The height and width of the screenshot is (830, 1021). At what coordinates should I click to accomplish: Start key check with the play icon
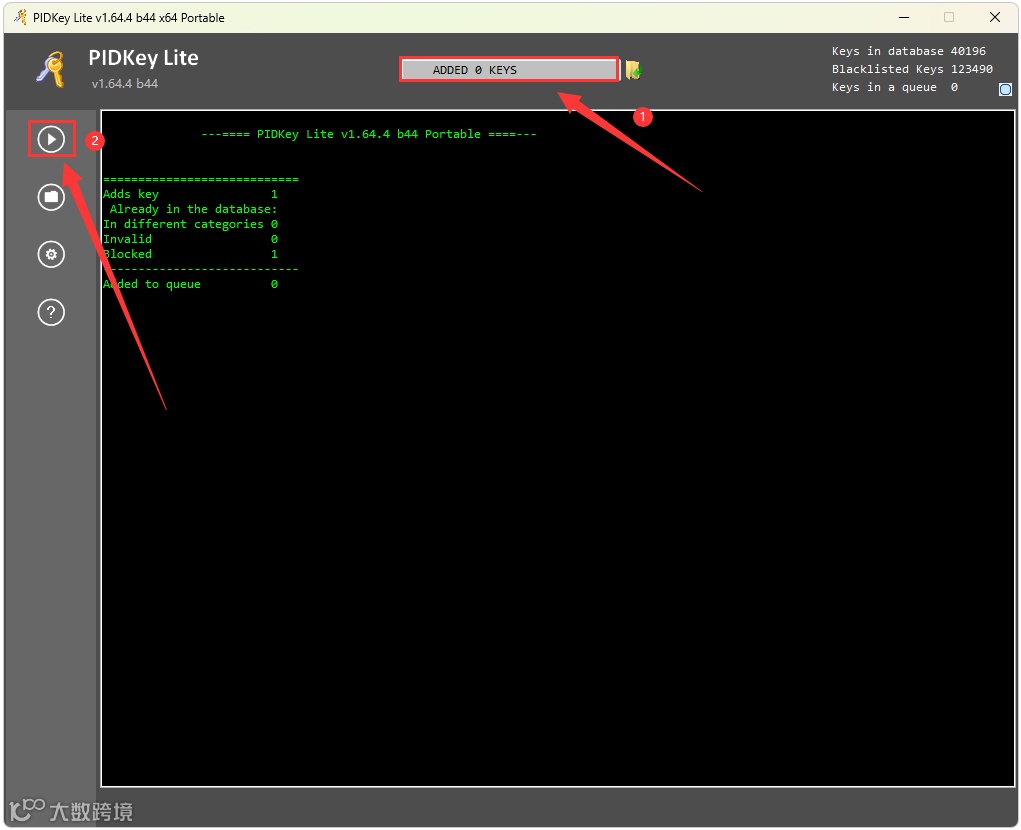click(51, 139)
